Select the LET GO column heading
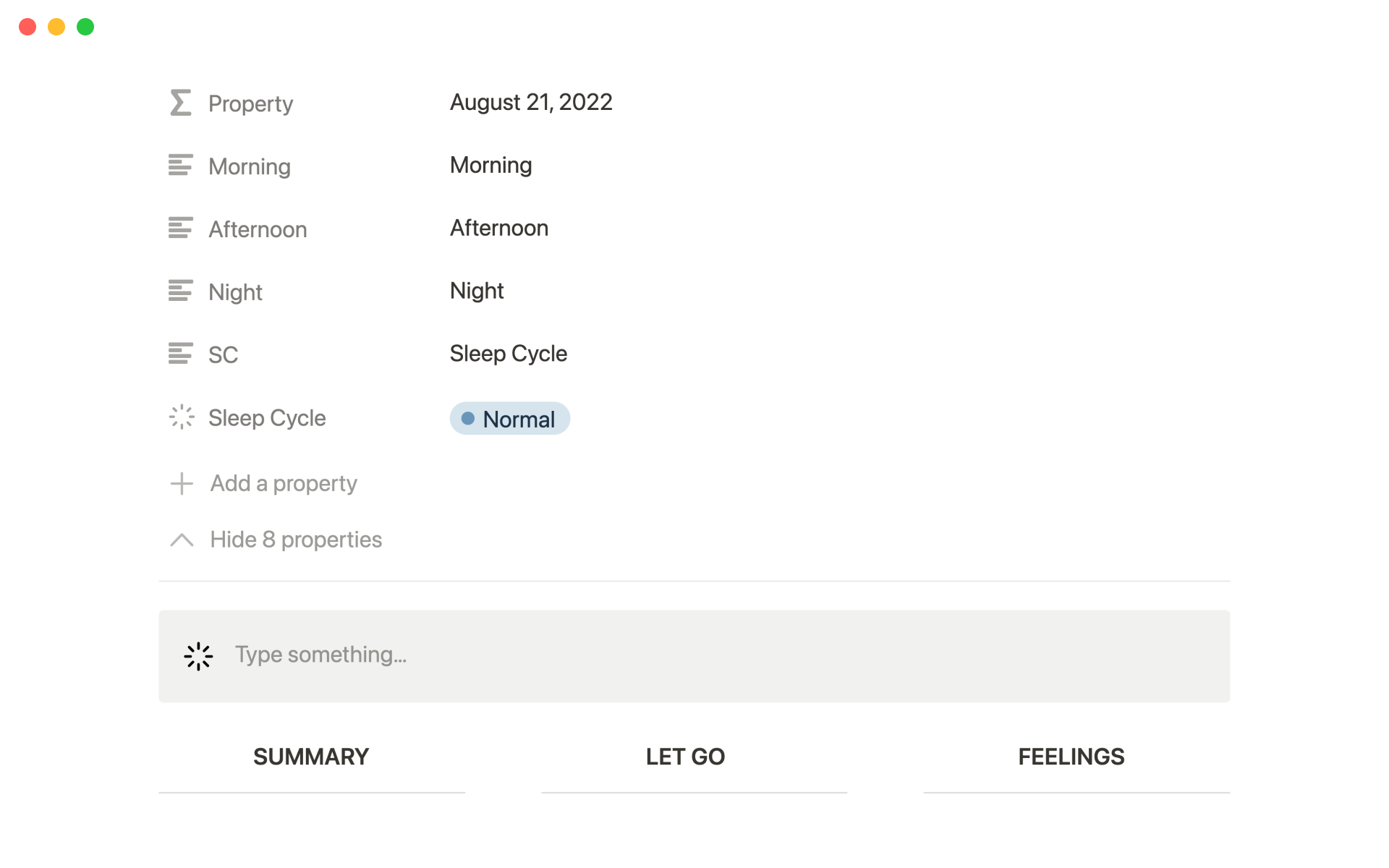This screenshot has width=1389, height=868. 685,757
